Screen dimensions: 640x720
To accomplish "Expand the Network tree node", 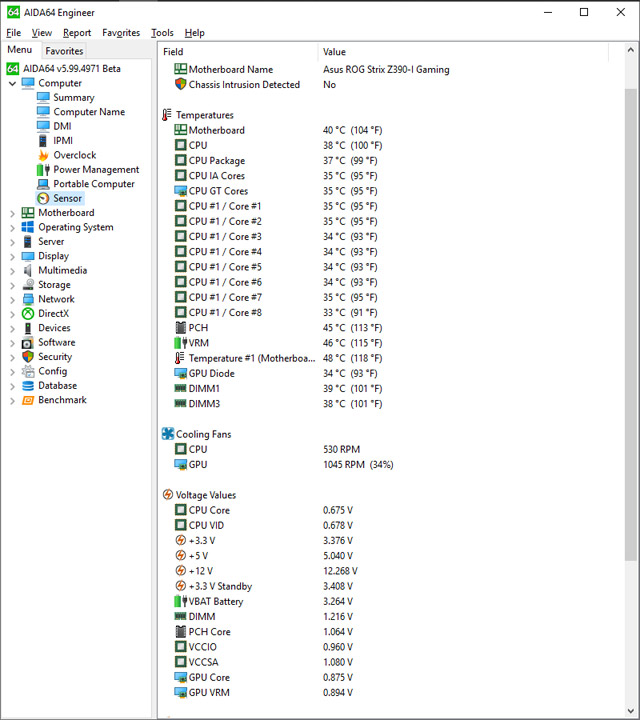I will (12, 299).
